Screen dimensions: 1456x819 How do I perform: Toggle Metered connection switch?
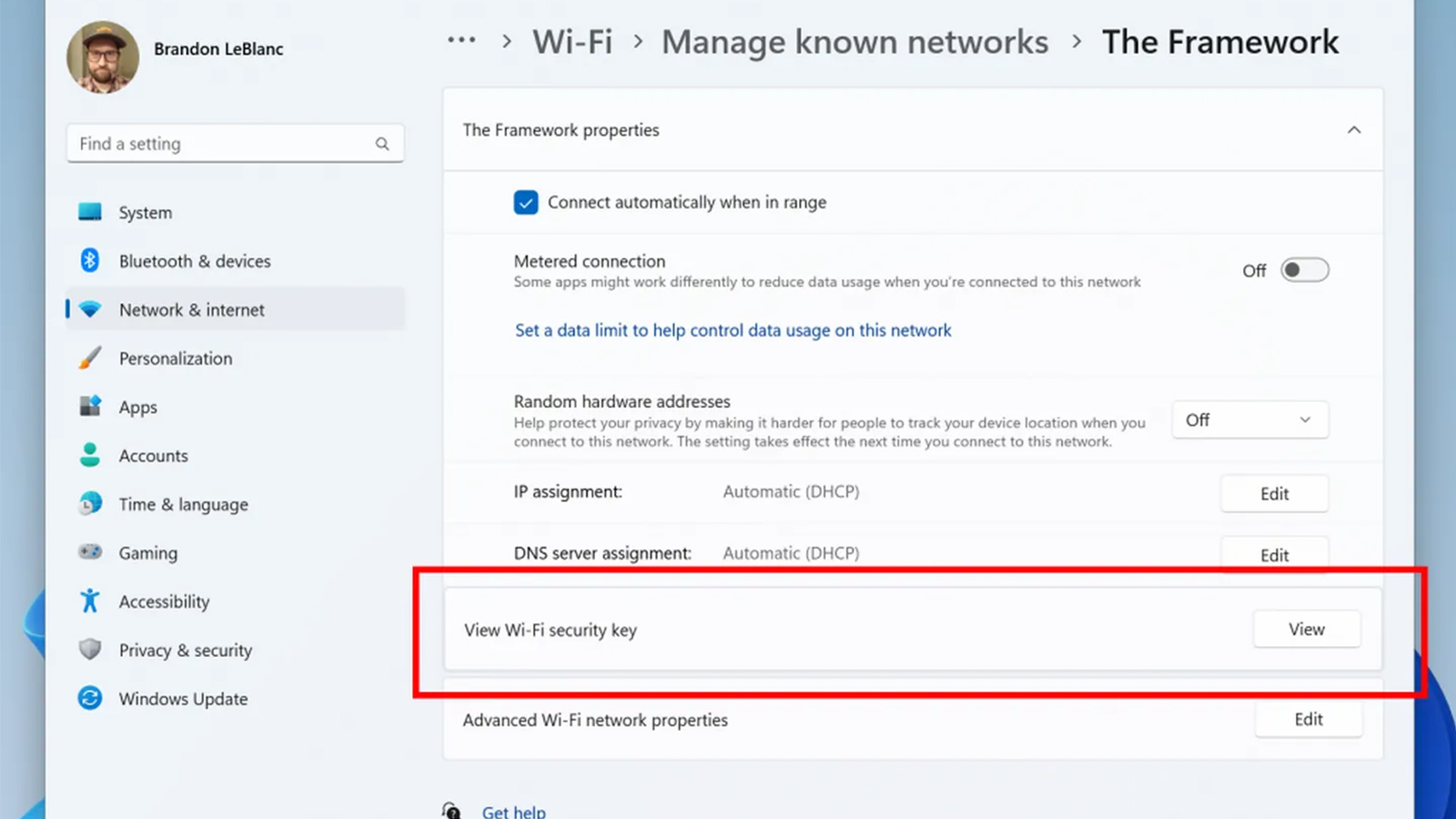coord(1305,270)
